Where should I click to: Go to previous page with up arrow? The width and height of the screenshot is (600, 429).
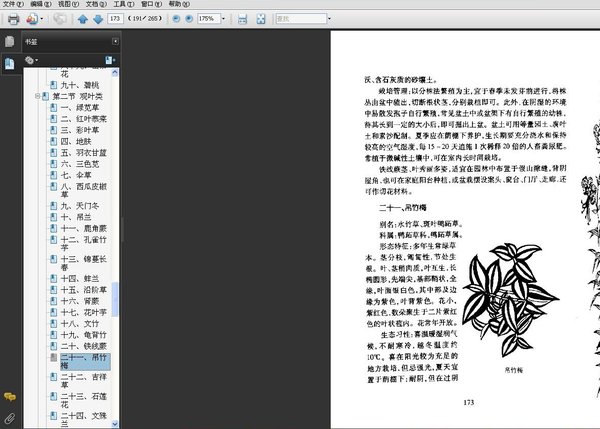(83, 19)
